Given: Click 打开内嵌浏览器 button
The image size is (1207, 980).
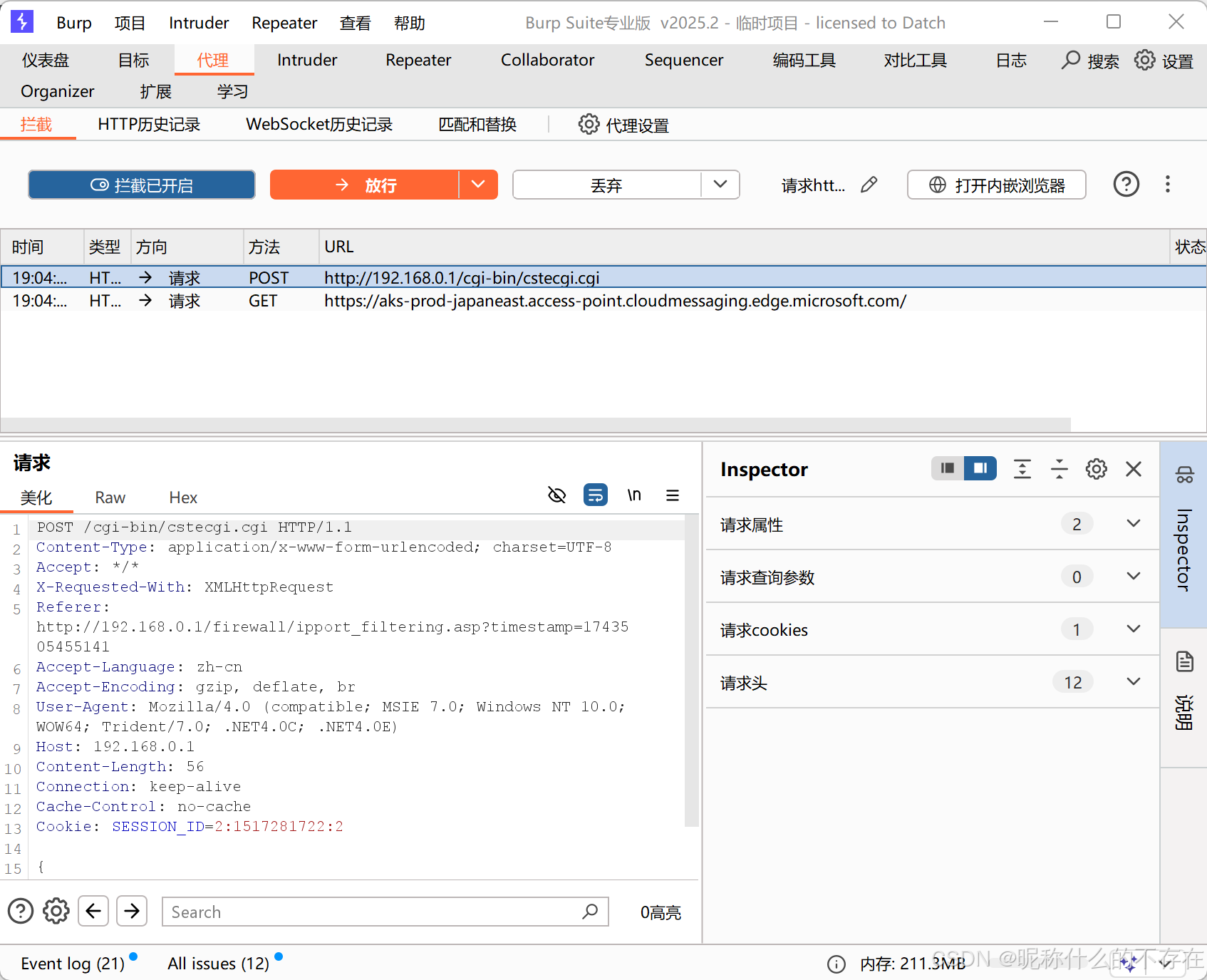Looking at the screenshot, I should [x=996, y=185].
